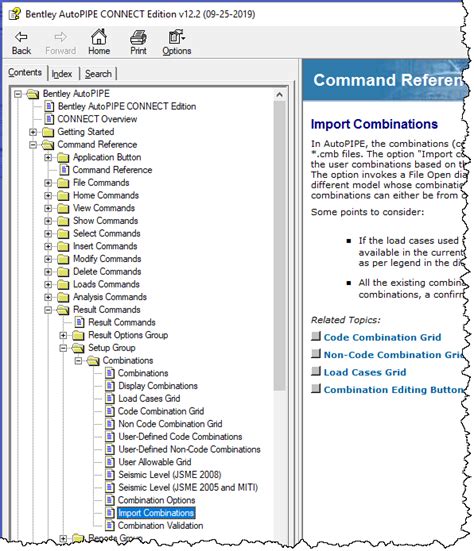
Task: Click the open folder icon beside Setup Group
Action: click(x=78, y=348)
